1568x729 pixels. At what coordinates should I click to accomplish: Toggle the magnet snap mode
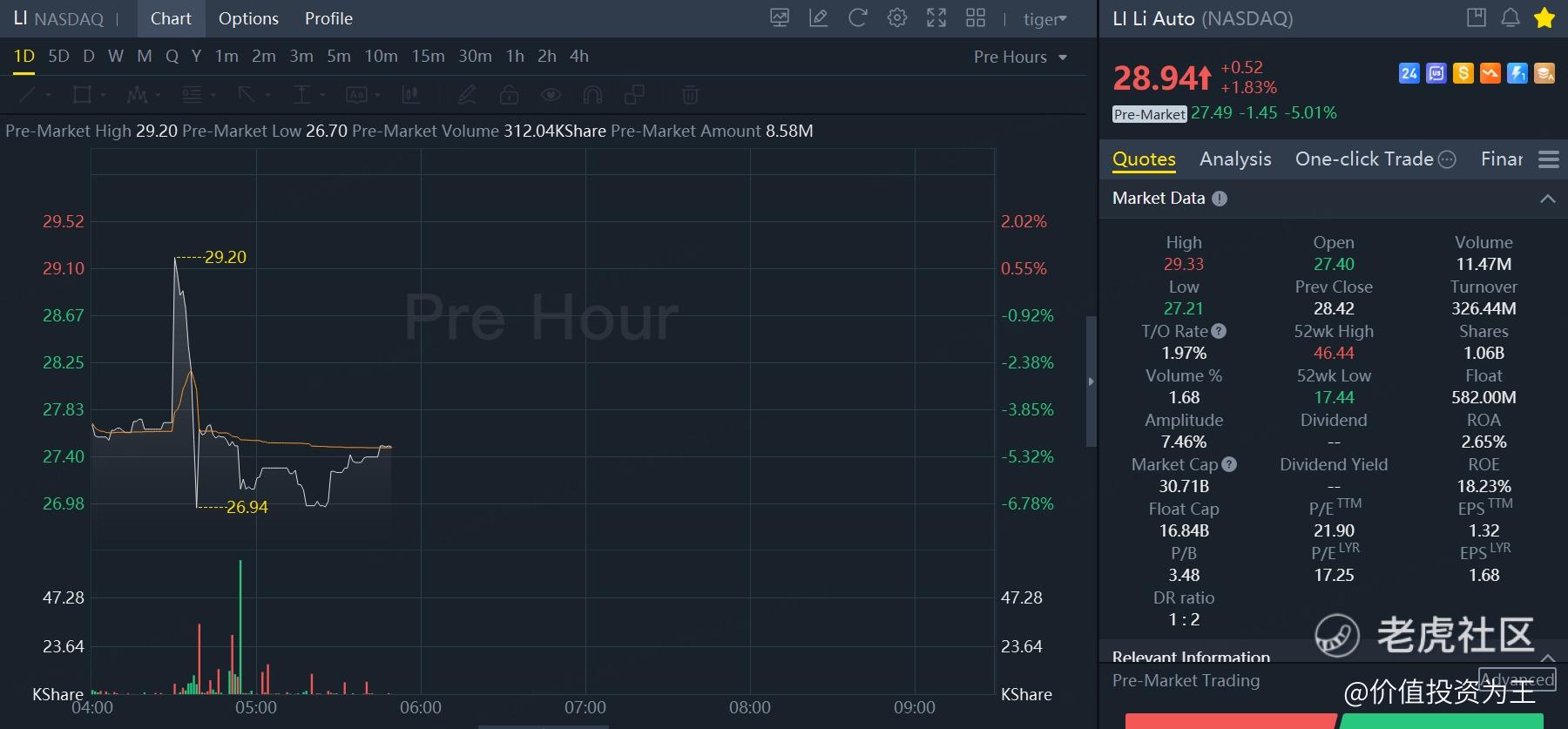tap(592, 95)
